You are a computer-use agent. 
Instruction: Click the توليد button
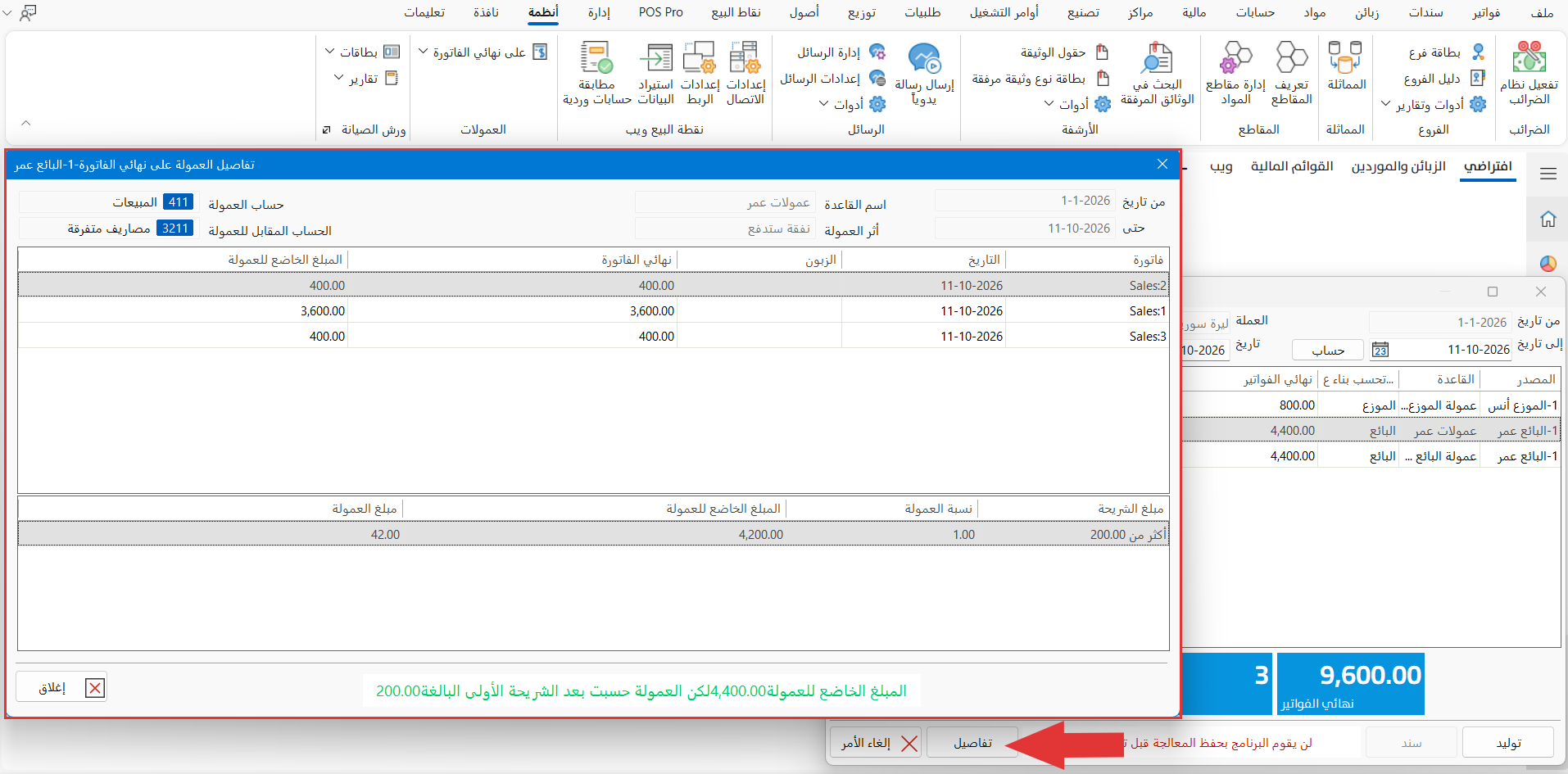1508,743
